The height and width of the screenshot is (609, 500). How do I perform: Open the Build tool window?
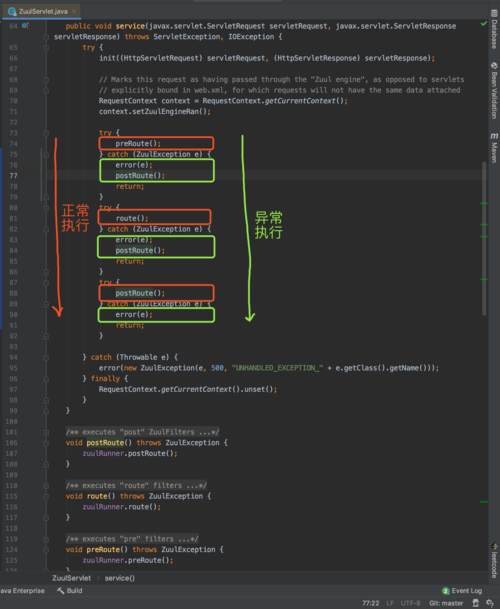[70, 591]
